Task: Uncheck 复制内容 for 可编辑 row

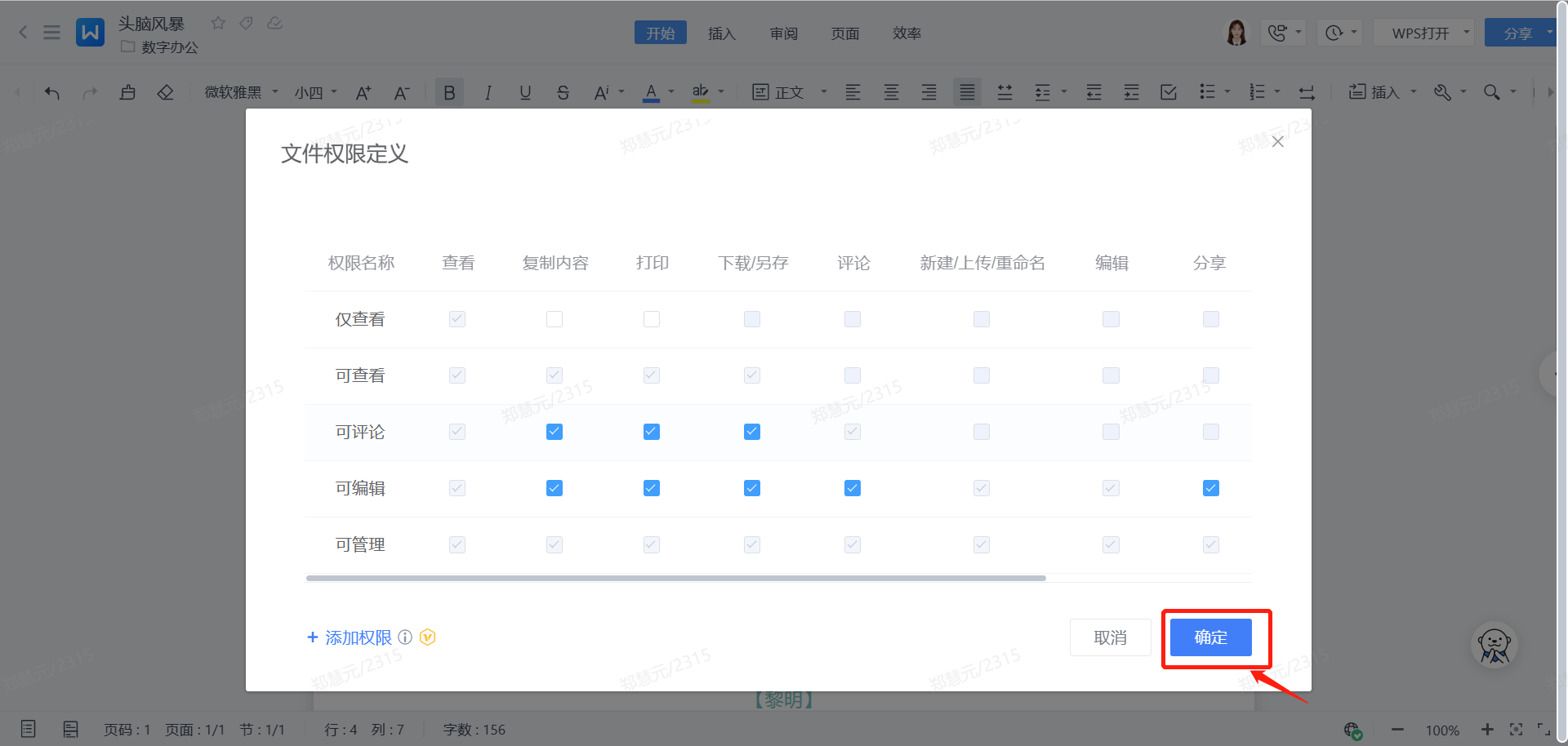Action: coord(555,488)
